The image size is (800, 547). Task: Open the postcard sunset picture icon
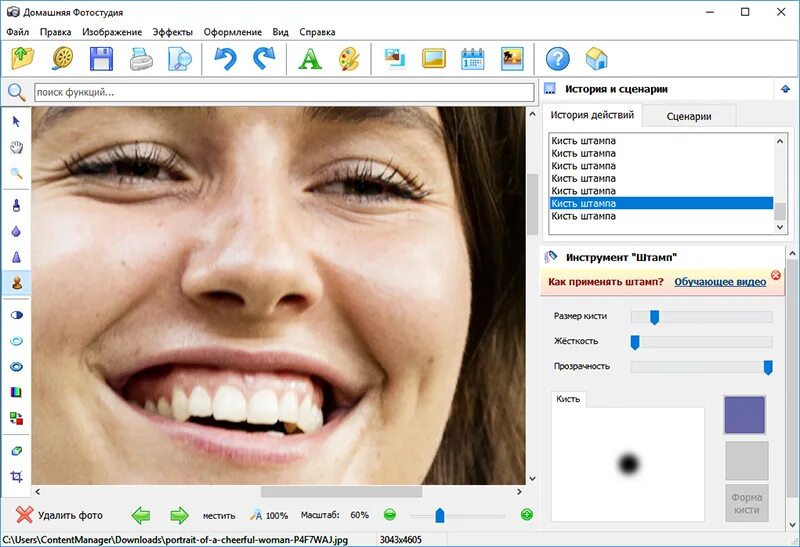pyautogui.click(x=512, y=59)
